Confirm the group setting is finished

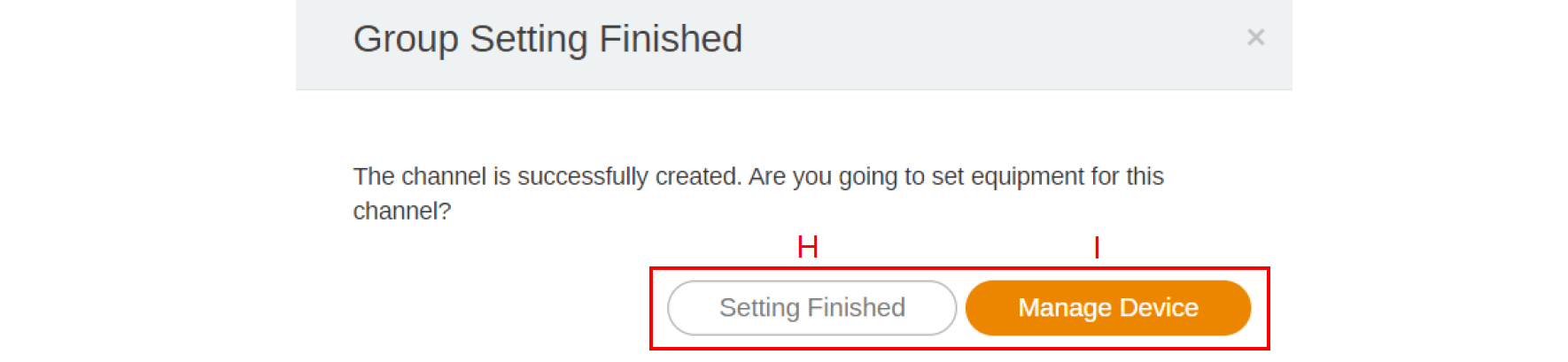click(x=811, y=308)
